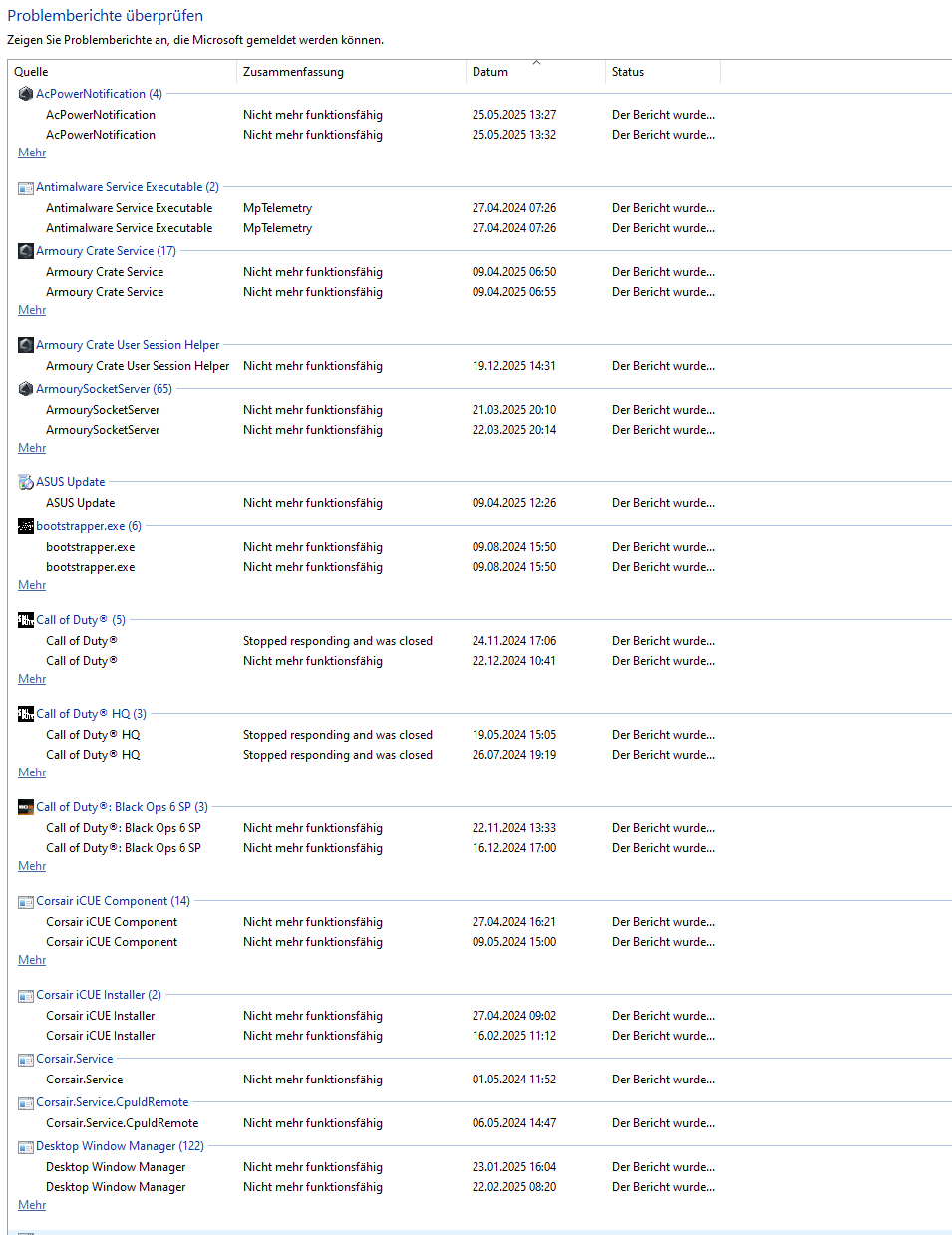The width and height of the screenshot is (952, 1235).
Task: Open Mehr link under ArmourySocketServer
Action: (32, 448)
